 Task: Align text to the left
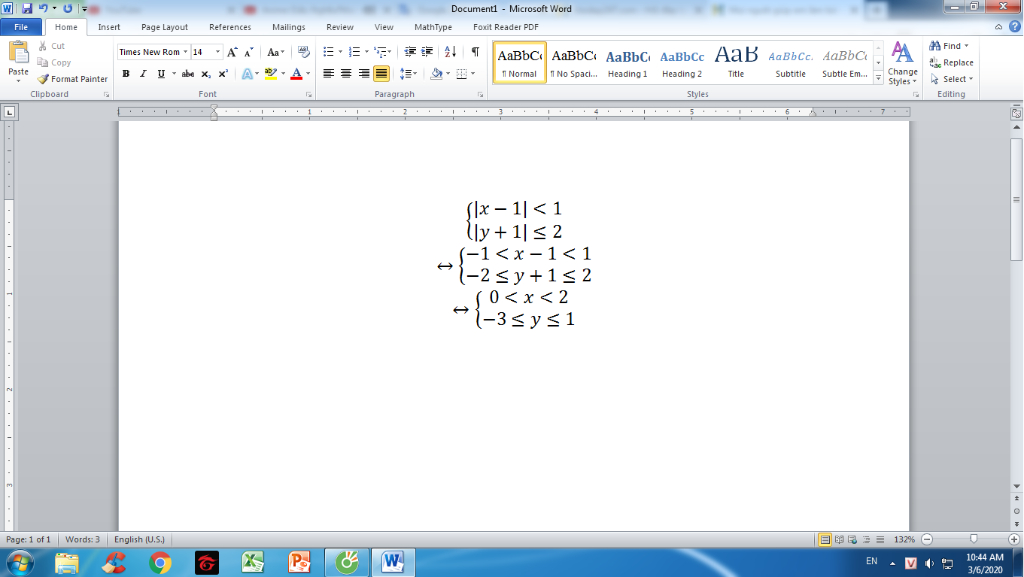click(x=328, y=74)
